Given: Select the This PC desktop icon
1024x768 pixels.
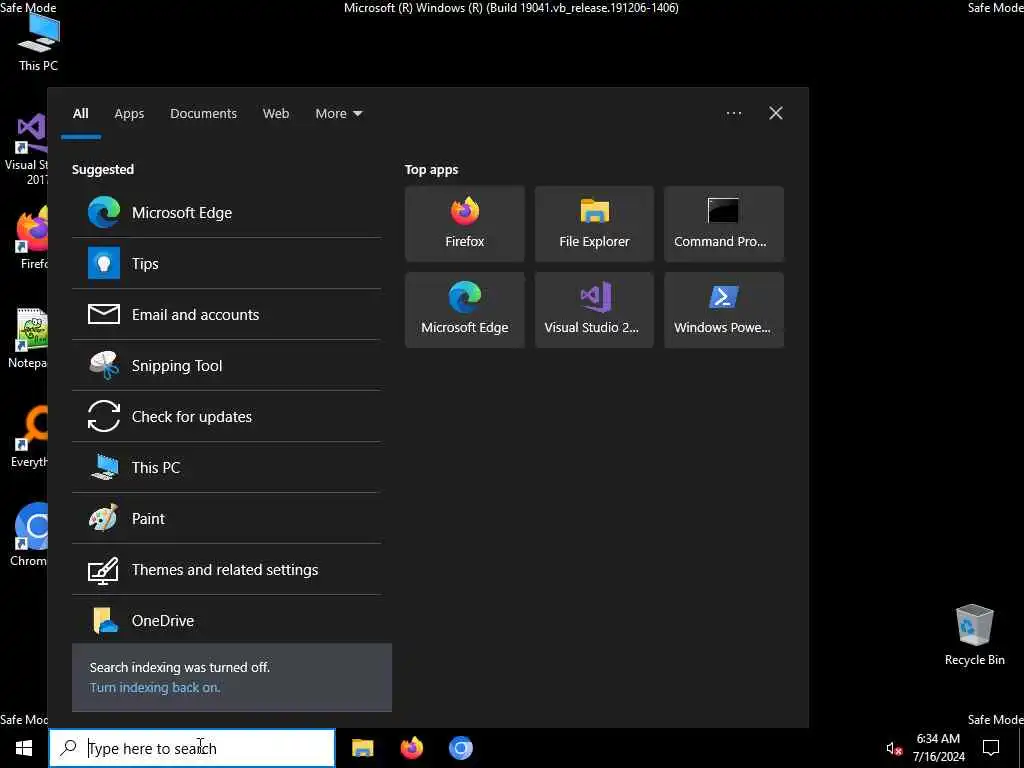Looking at the screenshot, I should tap(38, 41).
